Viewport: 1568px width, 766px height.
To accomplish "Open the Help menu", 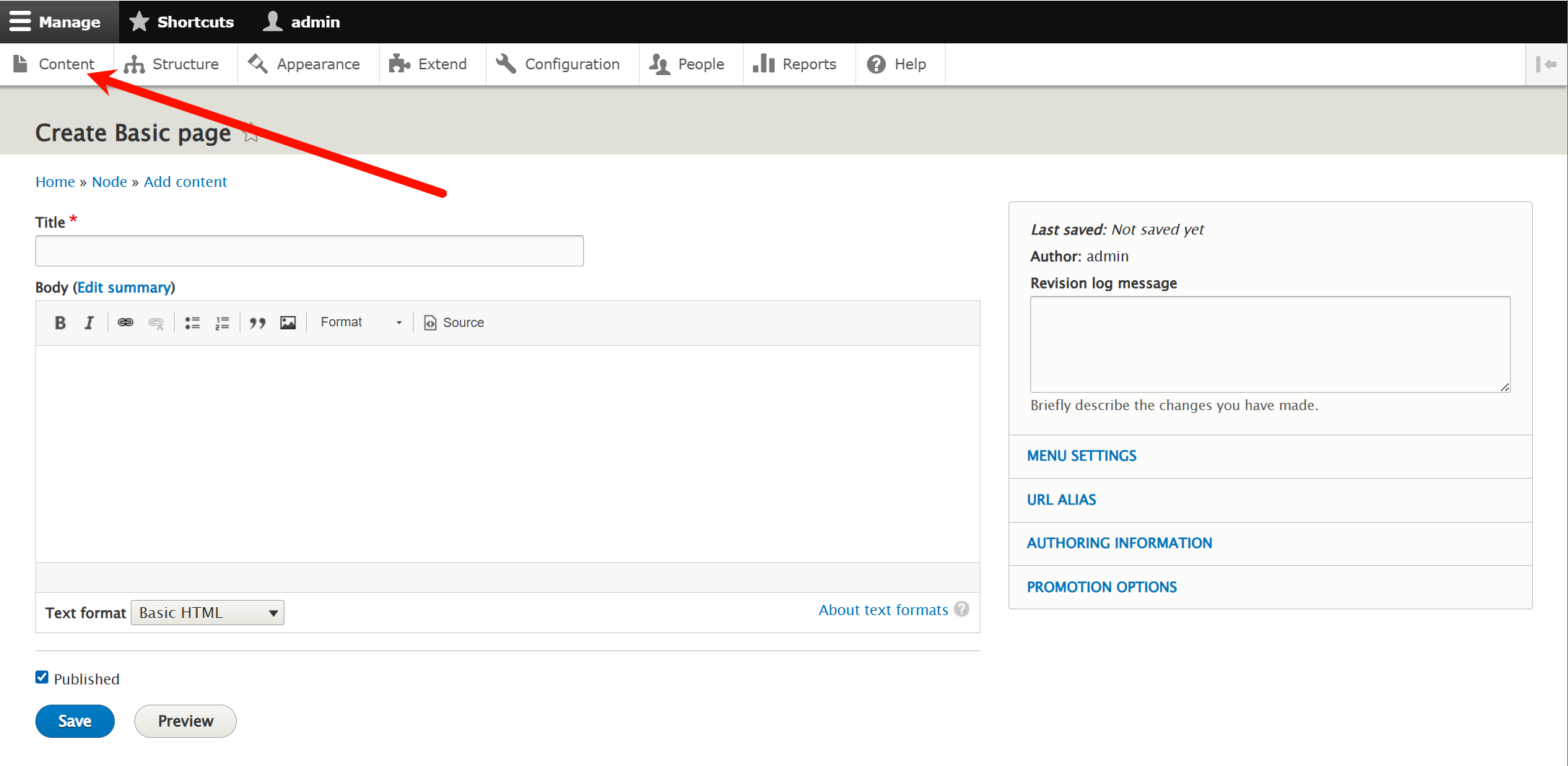I will [900, 64].
